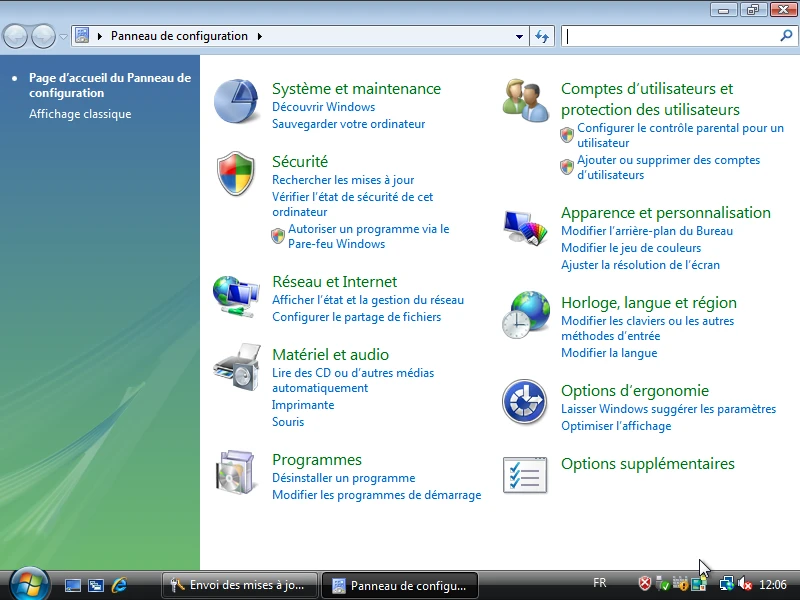Open the Apparence et personnalisation monitor icon
Viewport: 800px width, 600px height.
pos(526,228)
